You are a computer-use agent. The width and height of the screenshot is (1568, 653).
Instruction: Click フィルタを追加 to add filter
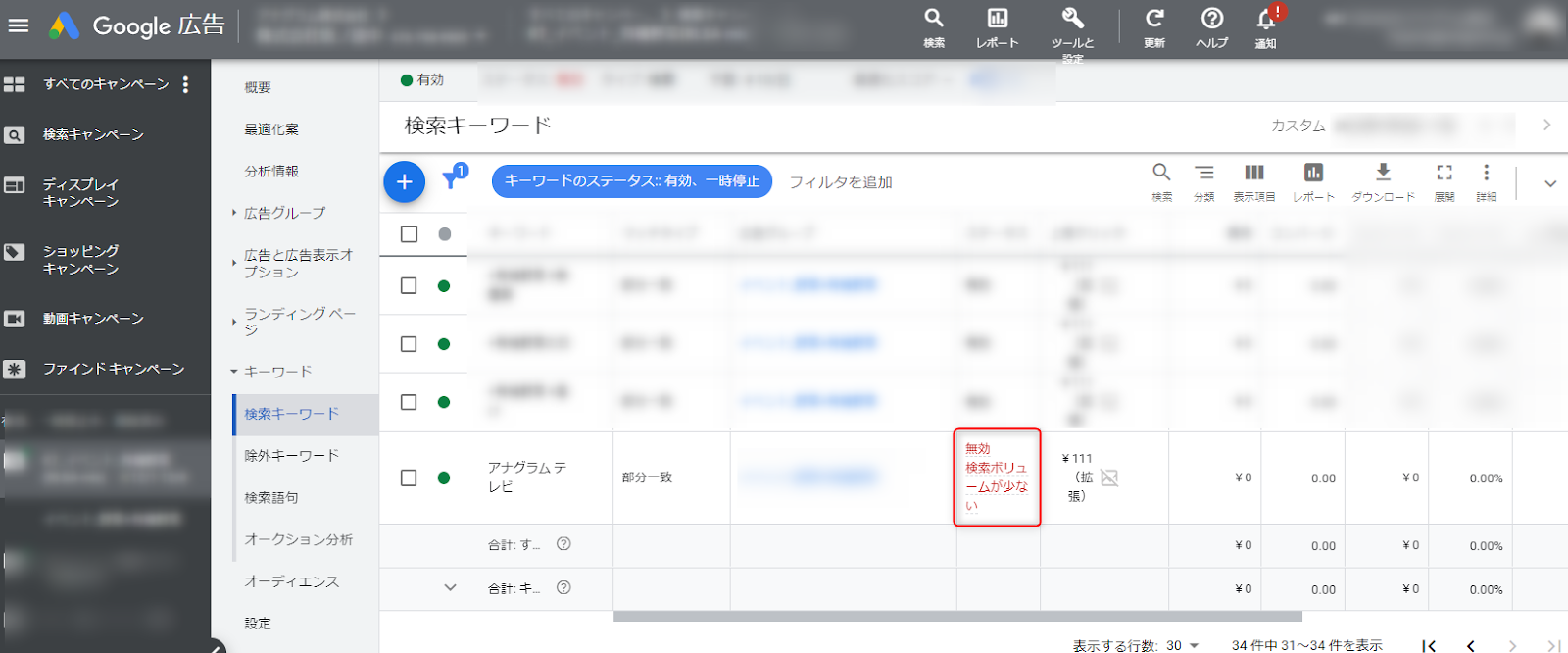click(840, 182)
